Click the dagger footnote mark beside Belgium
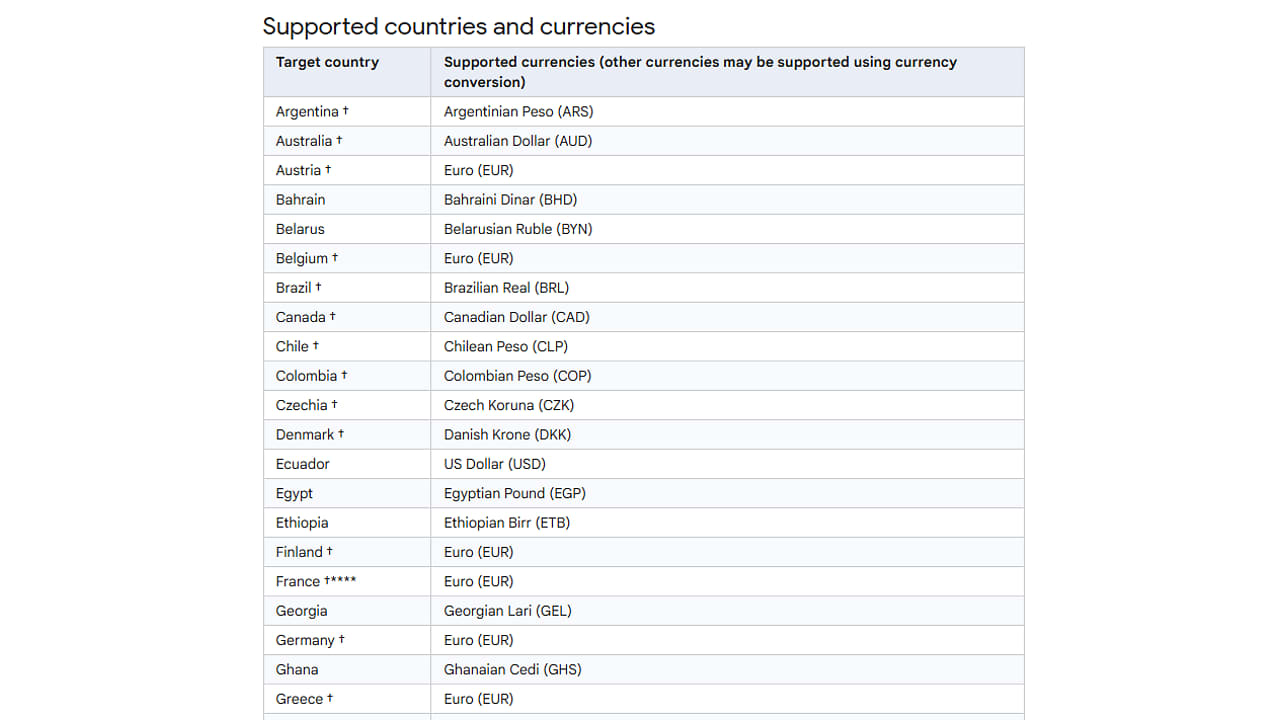The height and width of the screenshot is (720, 1280). tap(335, 258)
